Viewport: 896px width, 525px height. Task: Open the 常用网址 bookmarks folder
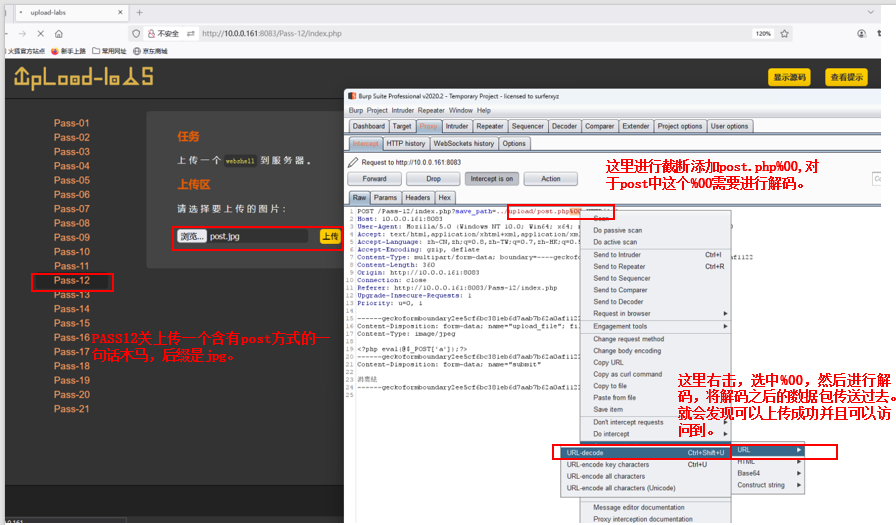109,51
